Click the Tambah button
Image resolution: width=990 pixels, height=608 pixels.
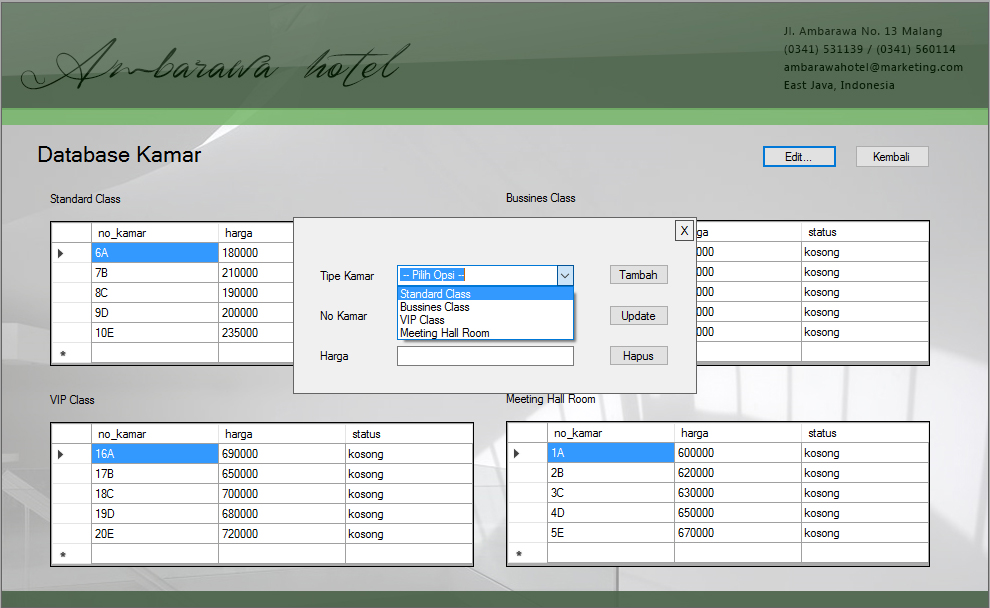(x=638, y=275)
